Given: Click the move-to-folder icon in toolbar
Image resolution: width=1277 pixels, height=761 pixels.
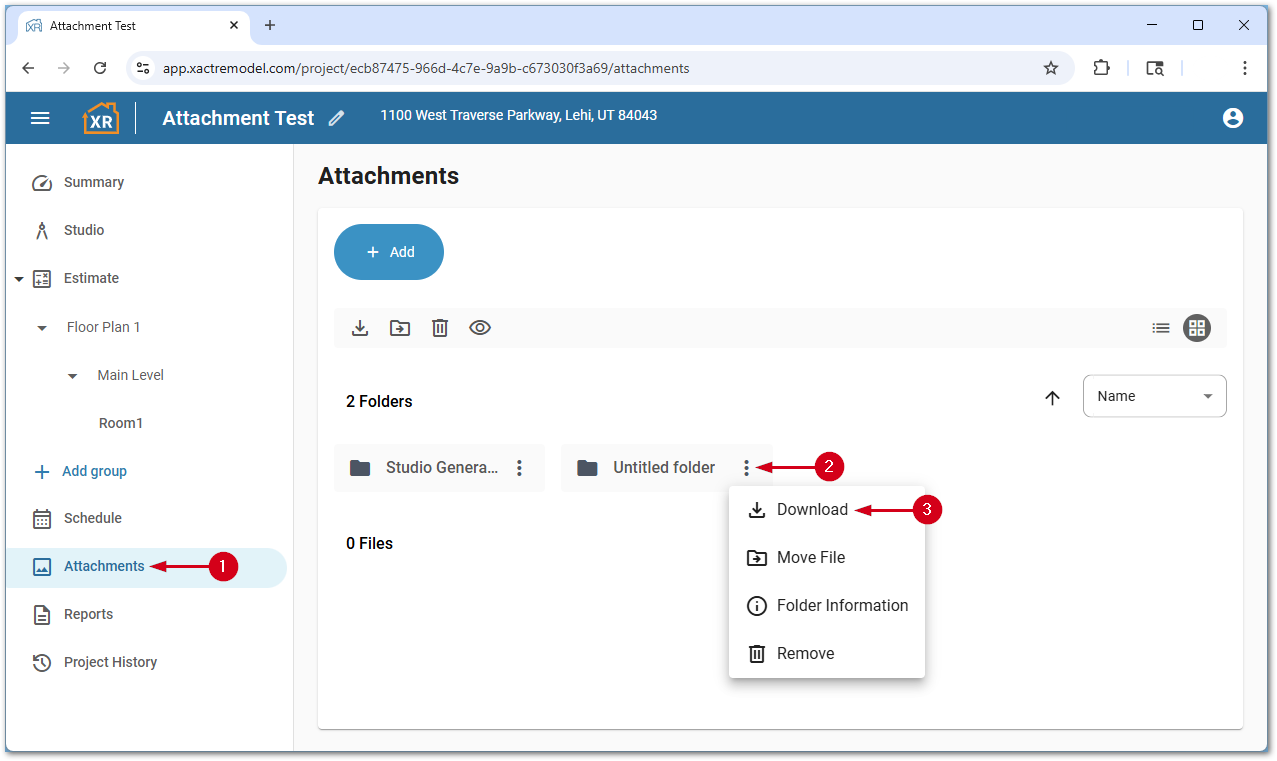Looking at the screenshot, I should pyautogui.click(x=400, y=328).
